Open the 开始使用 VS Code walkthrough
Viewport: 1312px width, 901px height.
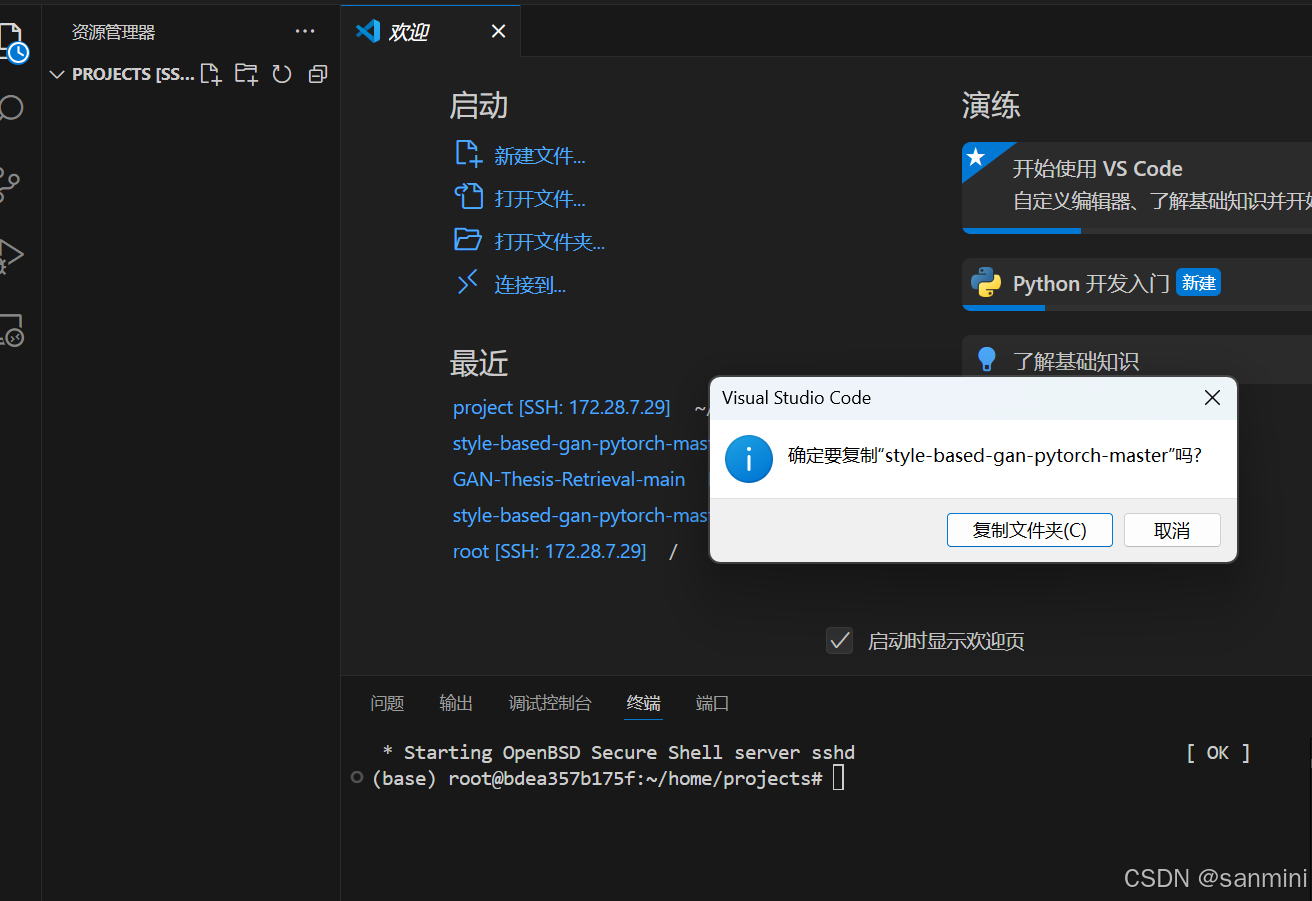click(x=1137, y=186)
